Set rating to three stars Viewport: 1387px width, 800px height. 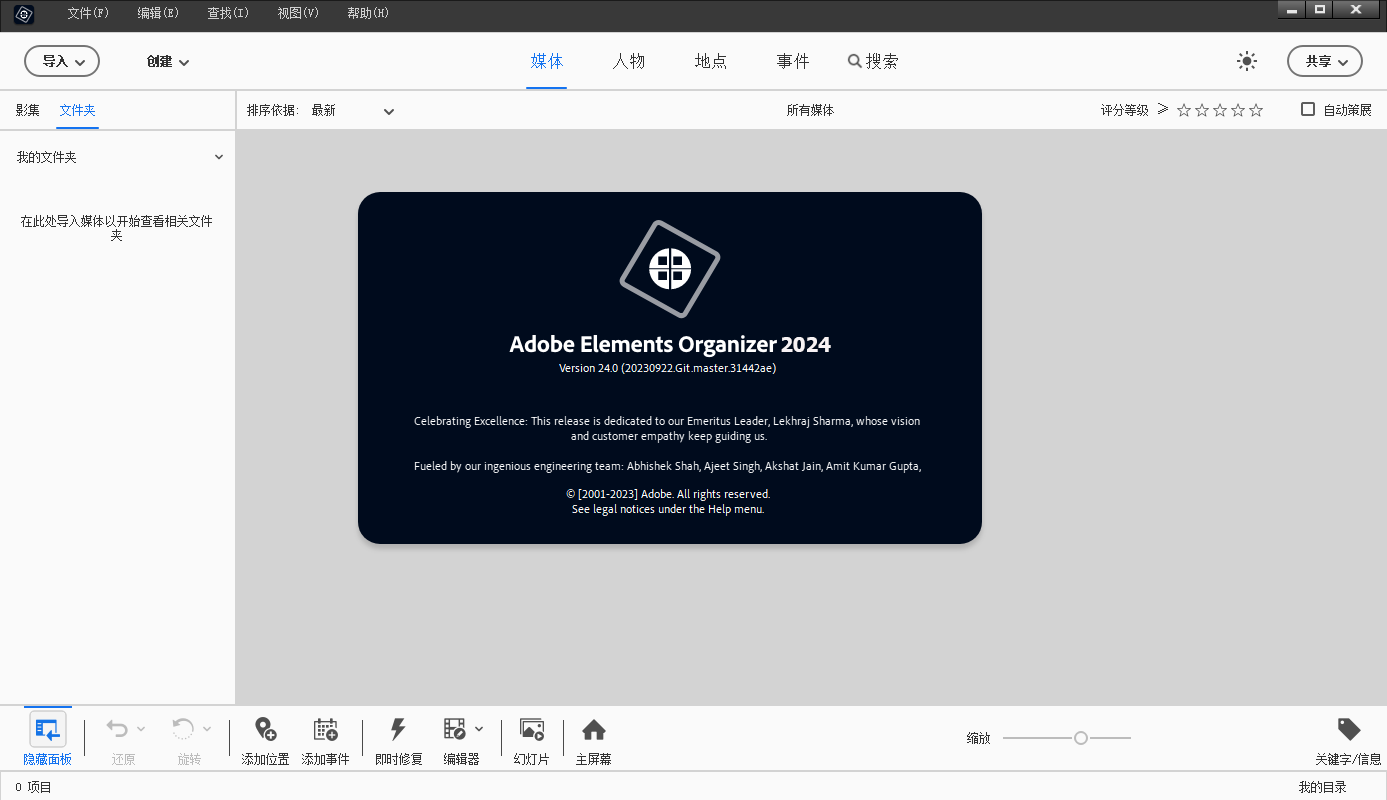(1220, 110)
